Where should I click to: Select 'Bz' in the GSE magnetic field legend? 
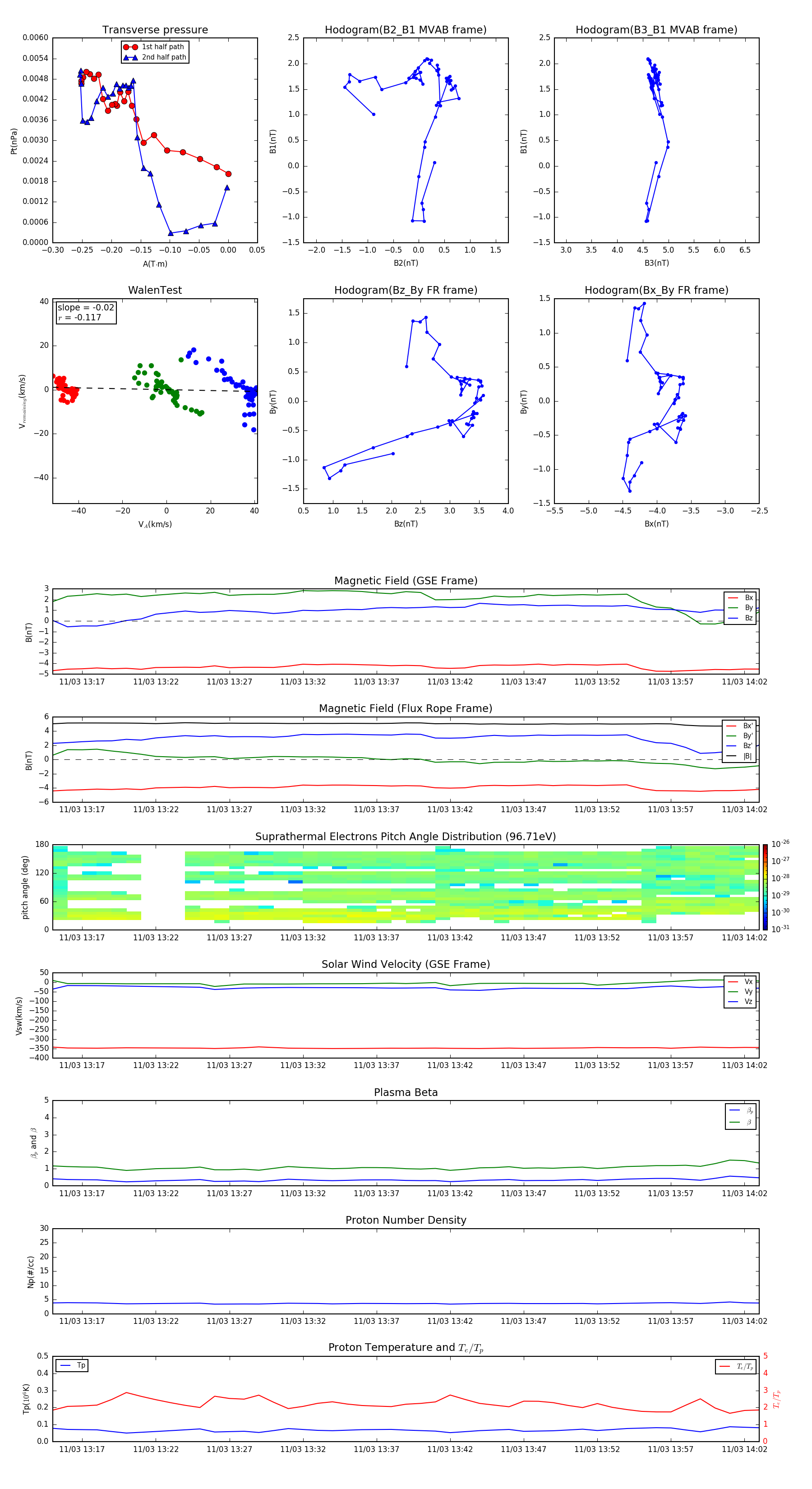pyautogui.click(x=740, y=618)
